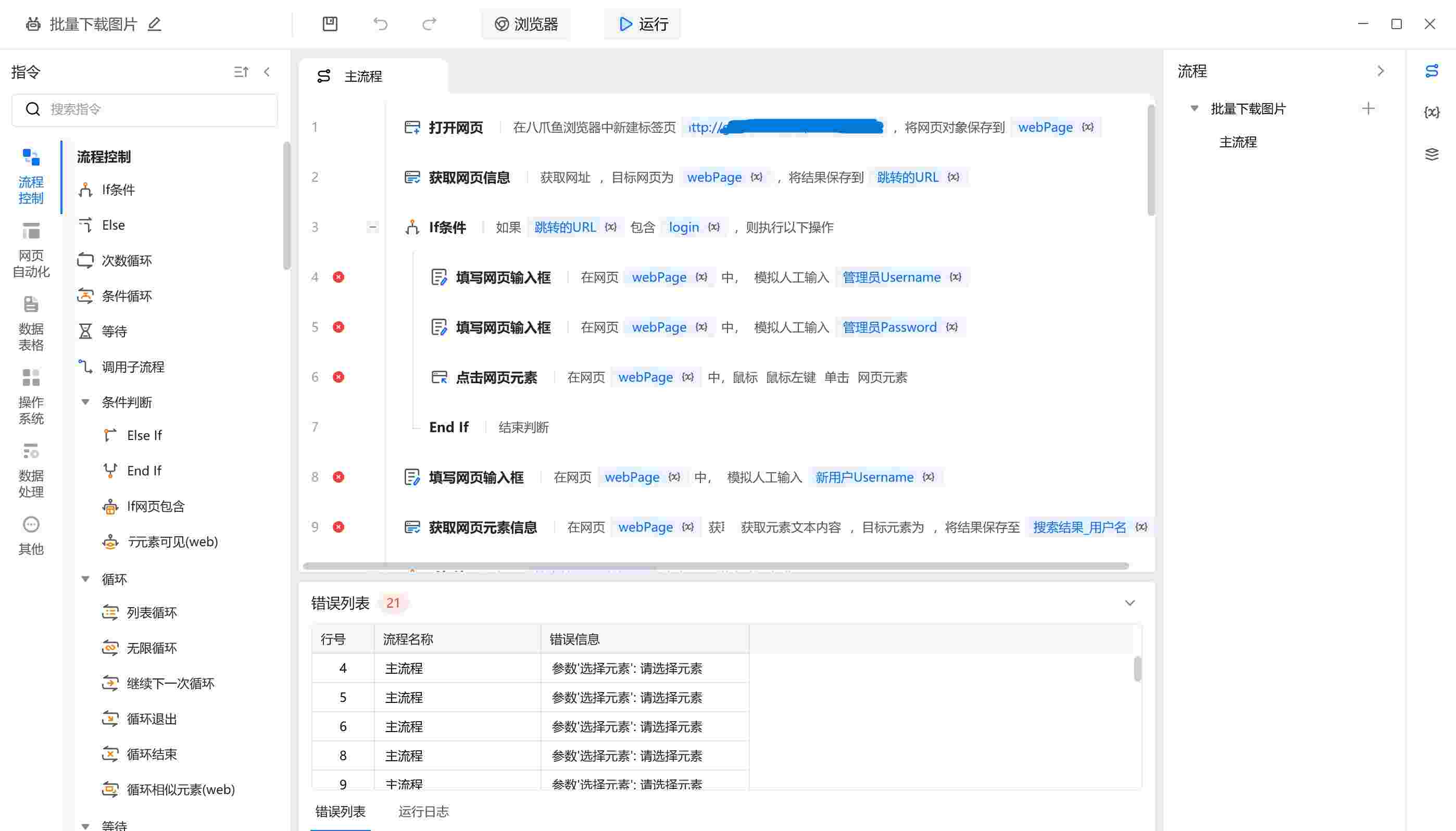Image resolution: width=1456 pixels, height=831 pixels.
Task: Collapse the 循环 group
Action: tap(86, 578)
